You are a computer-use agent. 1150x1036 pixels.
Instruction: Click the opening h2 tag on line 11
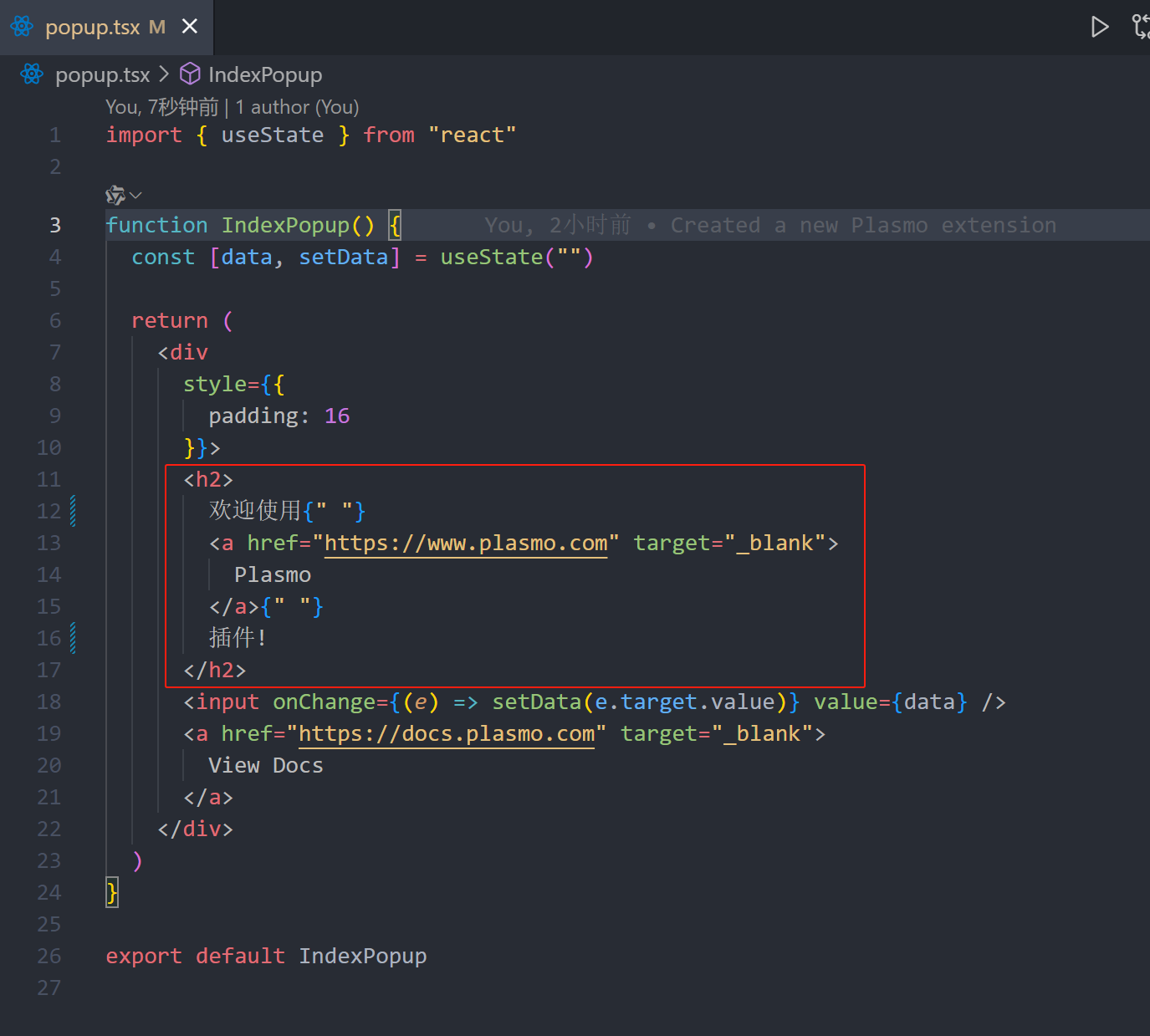click(x=208, y=479)
